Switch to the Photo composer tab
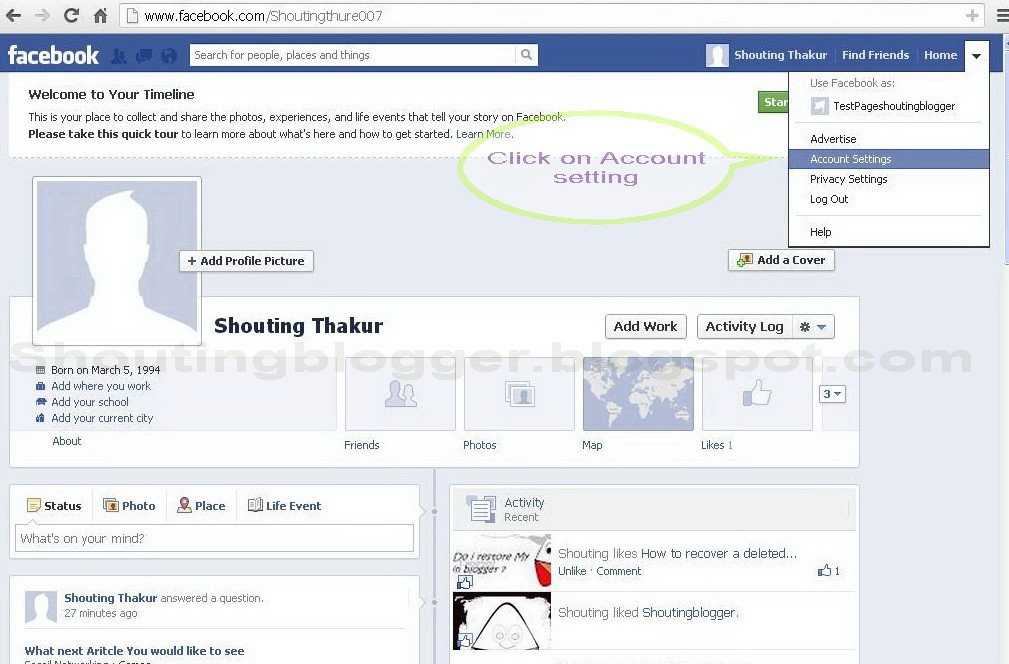The image size is (1009, 664). (129, 506)
